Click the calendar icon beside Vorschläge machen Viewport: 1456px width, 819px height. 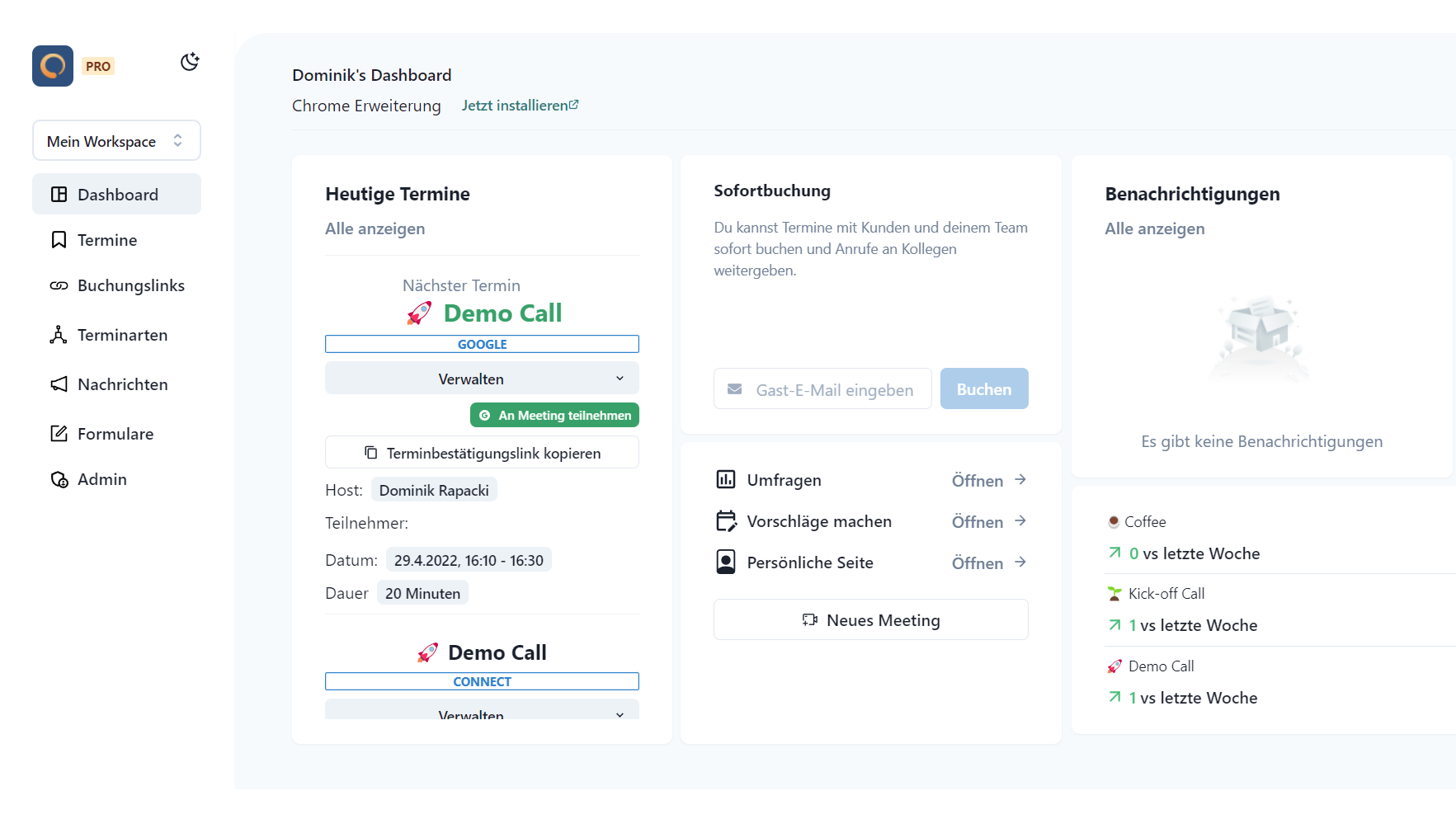point(726,520)
